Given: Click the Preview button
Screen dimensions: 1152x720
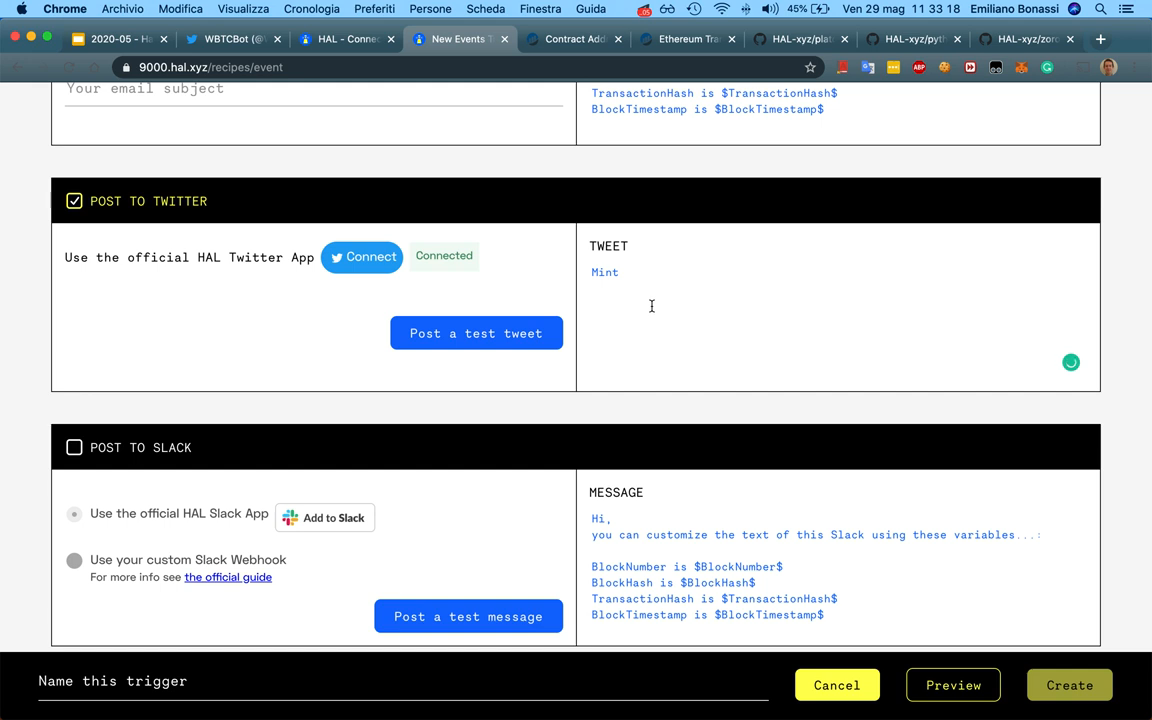Looking at the screenshot, I should pos(953,685).
